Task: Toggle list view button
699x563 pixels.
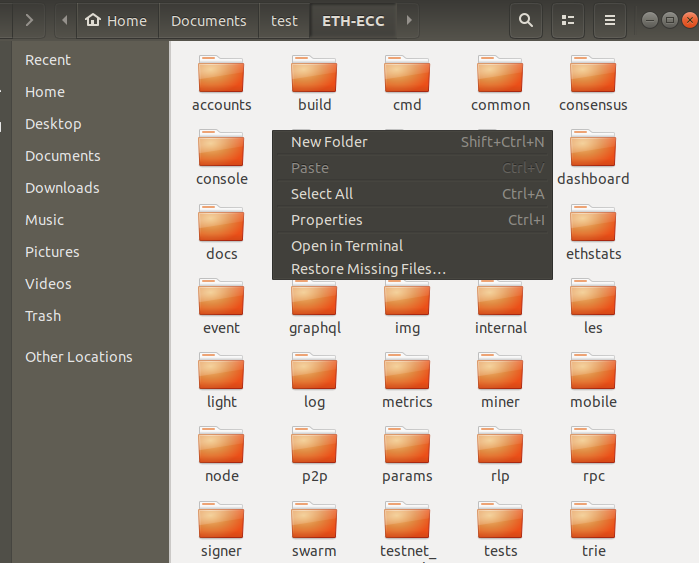Action: pos(567,21)
